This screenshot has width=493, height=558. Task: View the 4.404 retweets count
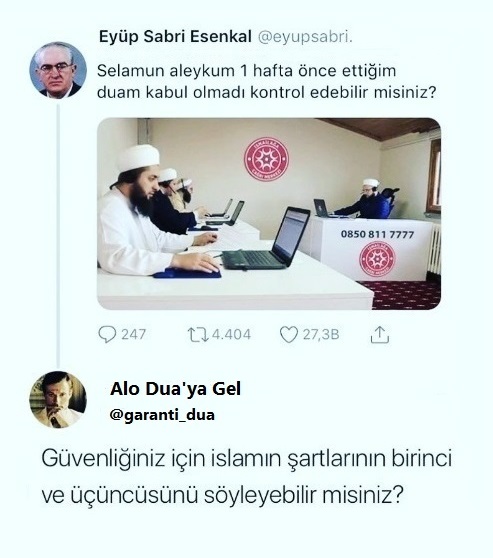pyautogui.click(x=231, y=335)
